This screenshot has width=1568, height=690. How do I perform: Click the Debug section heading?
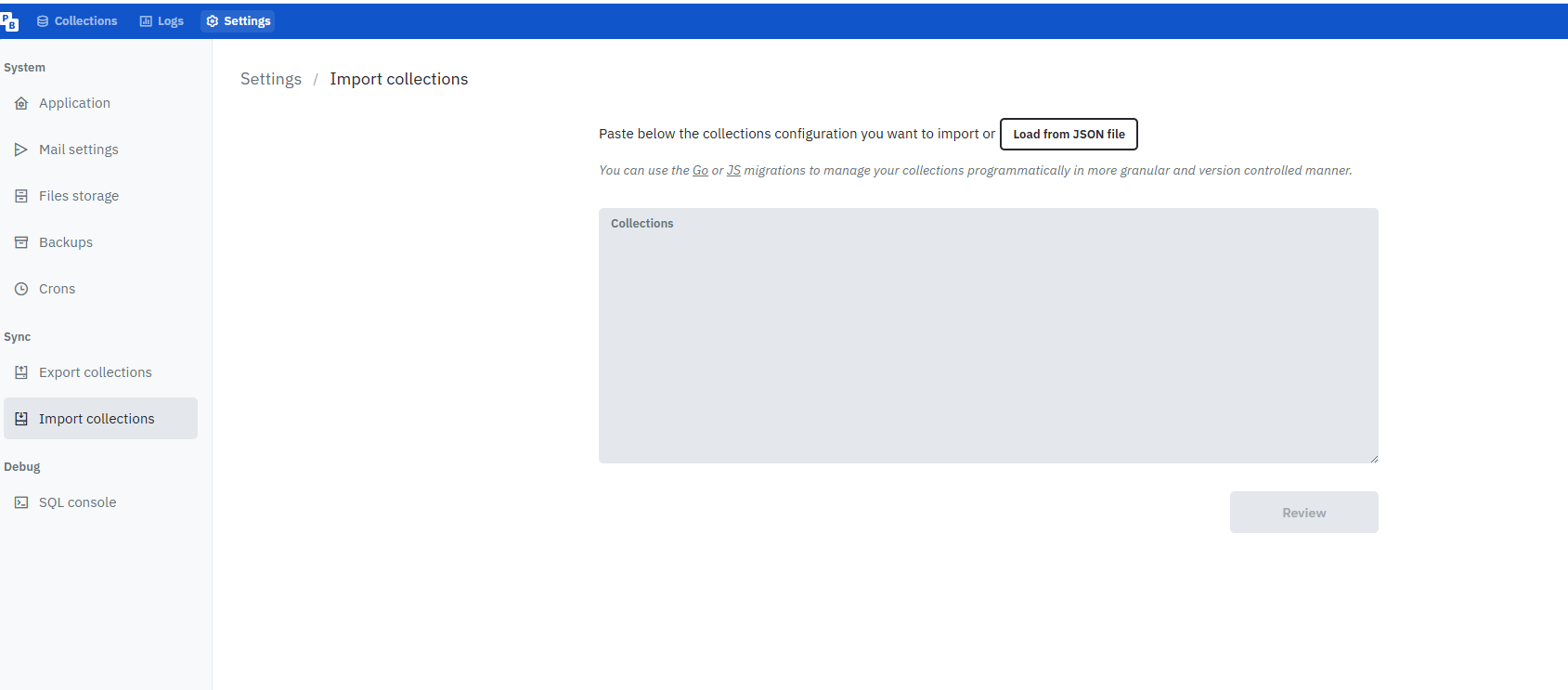pyautogui.click(x=22, y=467)
